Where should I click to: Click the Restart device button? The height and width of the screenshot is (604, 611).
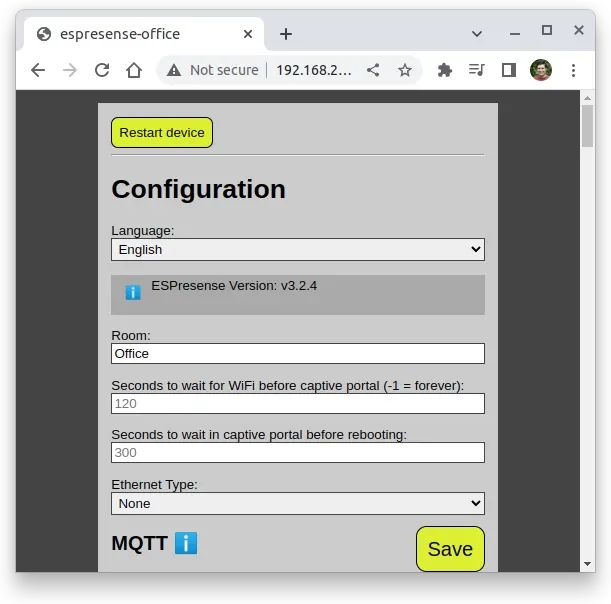click(x=162, y=132)
